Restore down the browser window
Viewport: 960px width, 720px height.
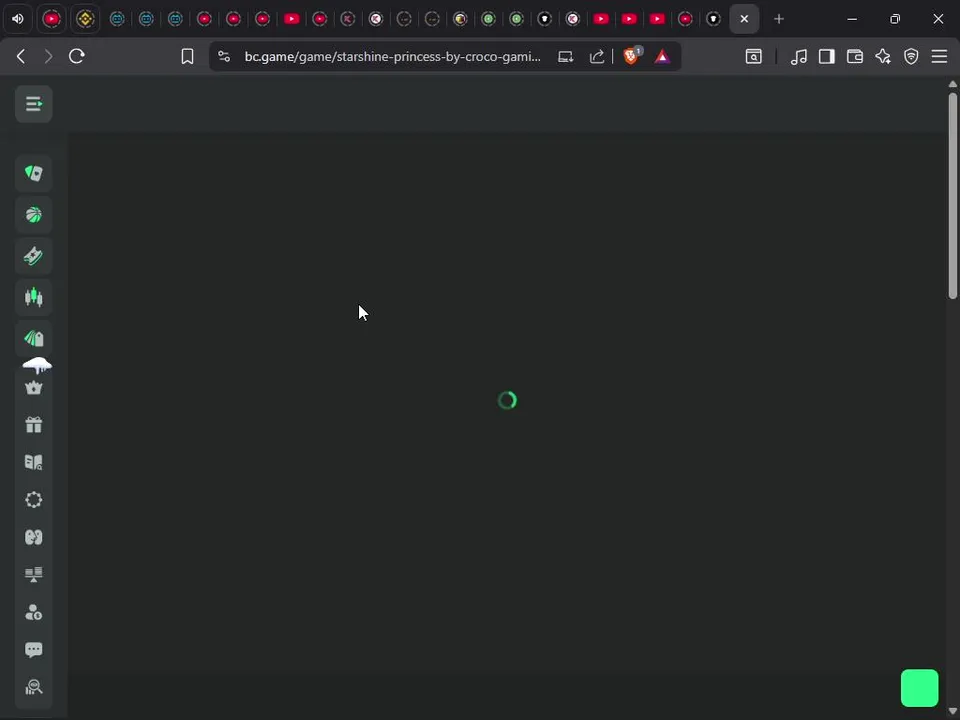point(895,19)
